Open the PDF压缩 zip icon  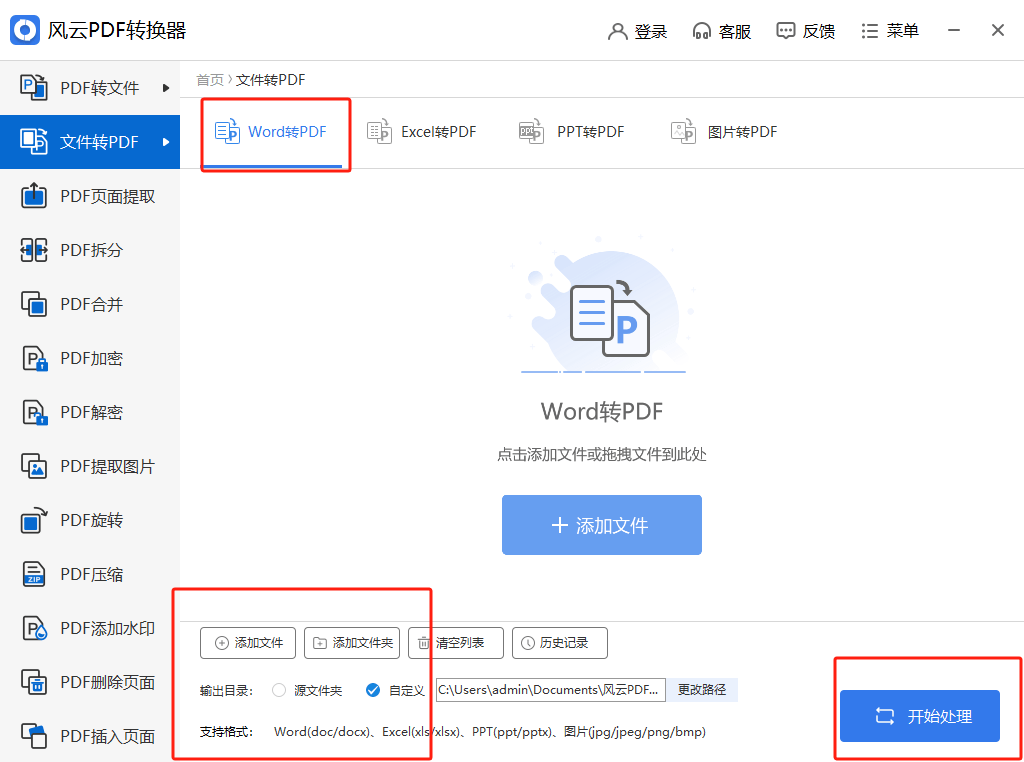click(x=34, y=574)
